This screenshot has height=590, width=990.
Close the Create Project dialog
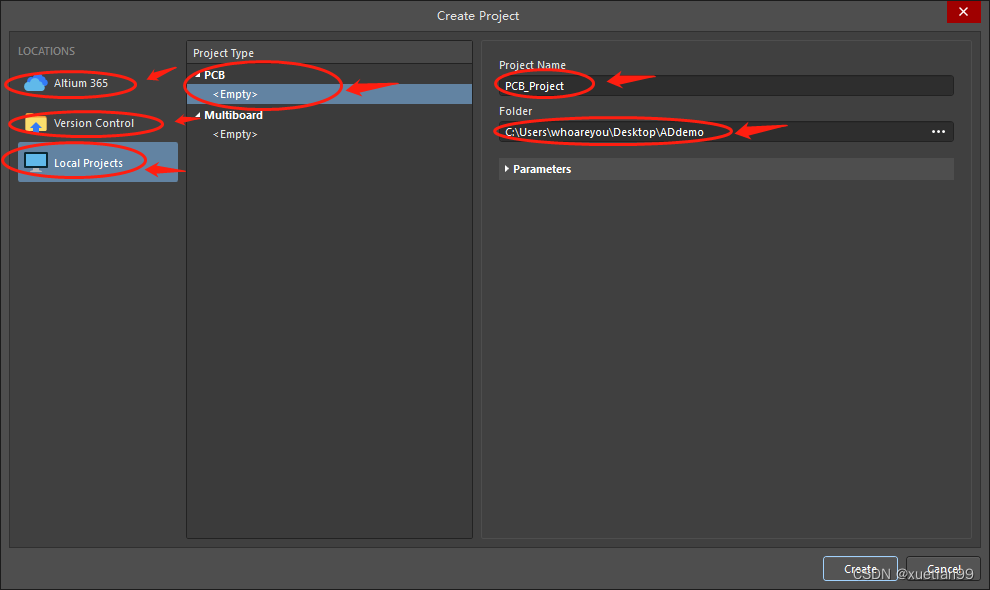click(x=963, y=12)
